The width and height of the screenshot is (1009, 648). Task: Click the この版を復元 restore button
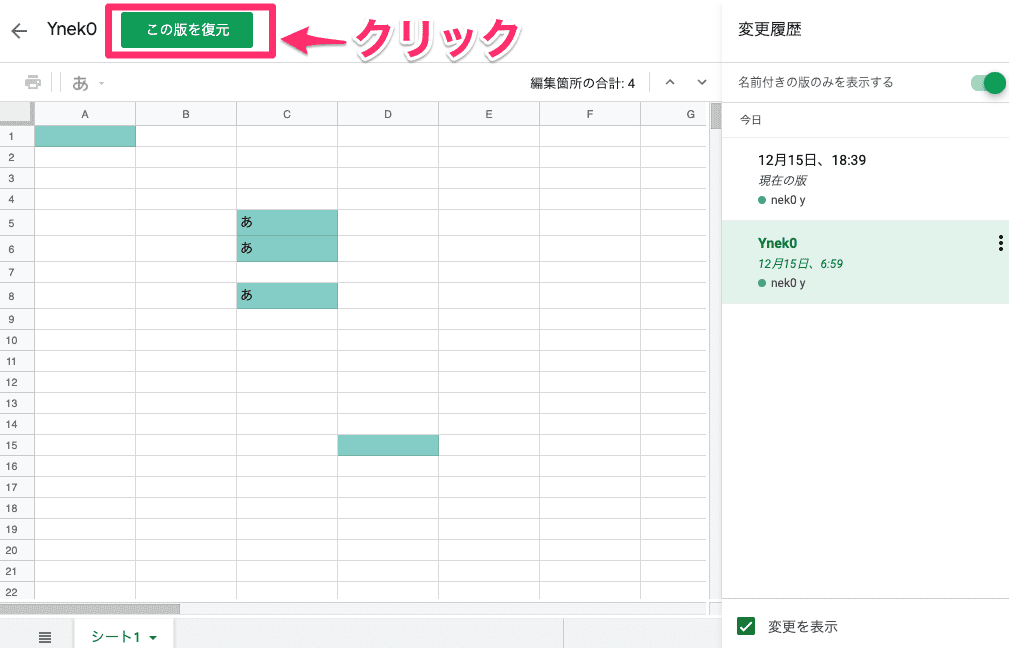pos(187,30)
